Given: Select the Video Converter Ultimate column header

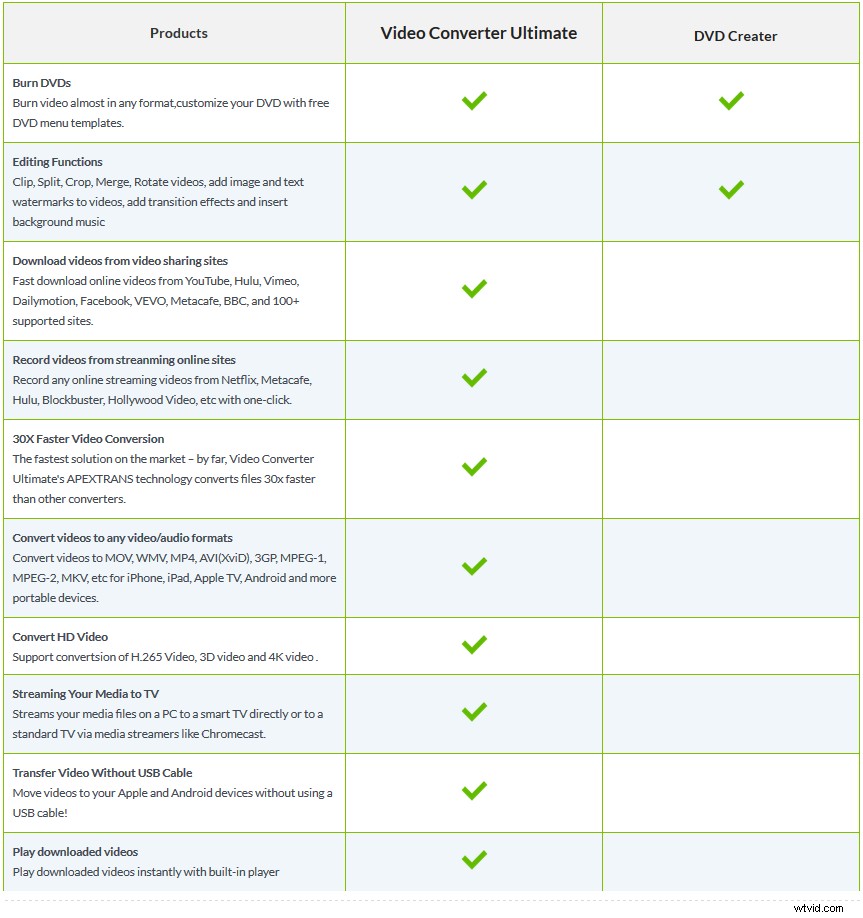Looking at the screenshot, I should pos(478,33).
